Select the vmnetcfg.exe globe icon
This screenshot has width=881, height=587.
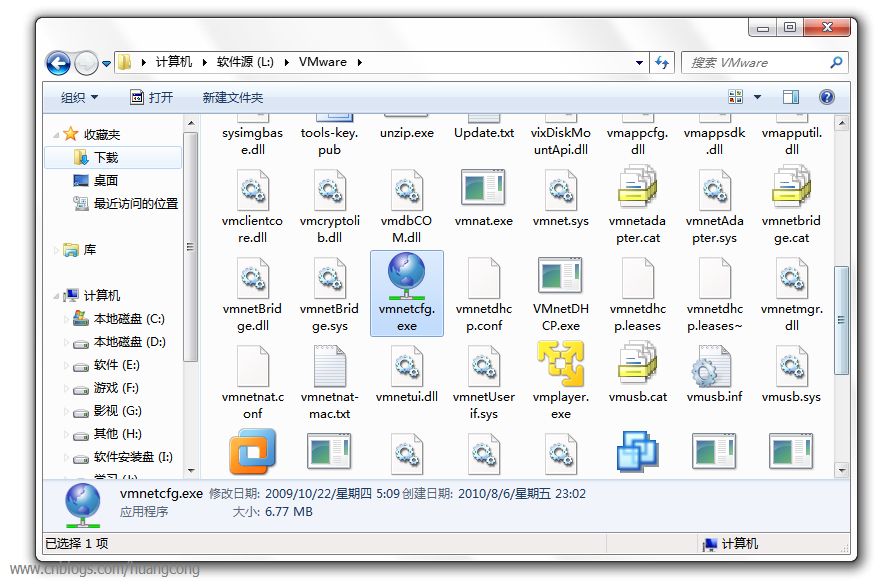tap(406, 276)
